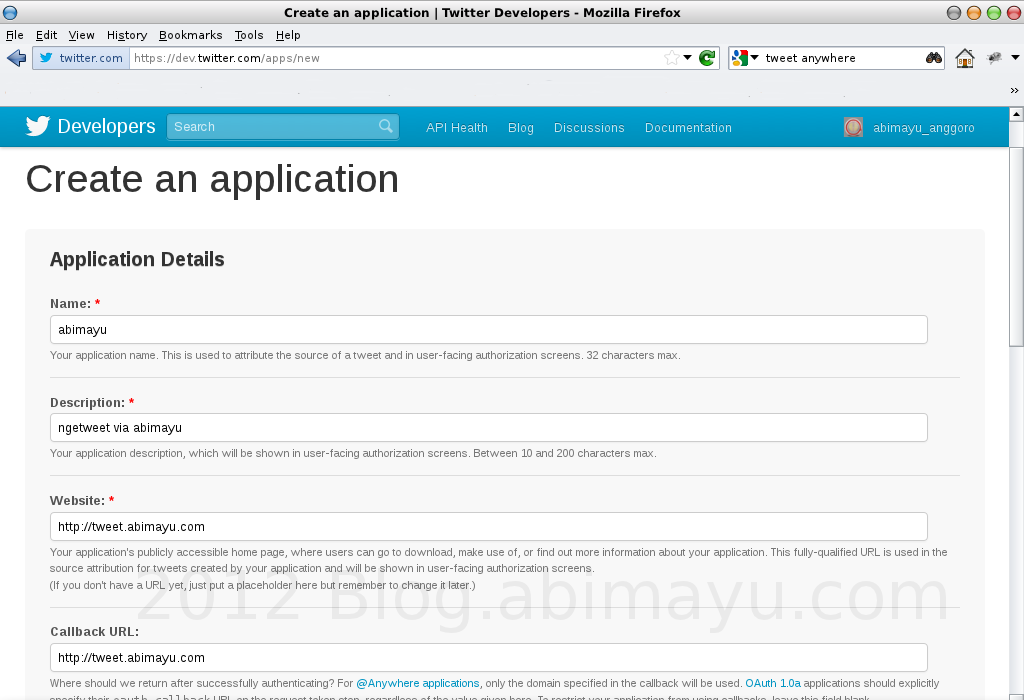The height and width of the screenshot is (700, 1024).
Task: Click the Home icon in the toolbar
Action: 964,58
